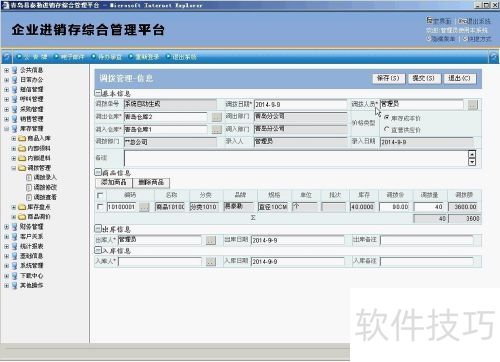This screenshot has width=500, height=362.
Task: Check the box for product row 10100001
Action: coord(100,207)
